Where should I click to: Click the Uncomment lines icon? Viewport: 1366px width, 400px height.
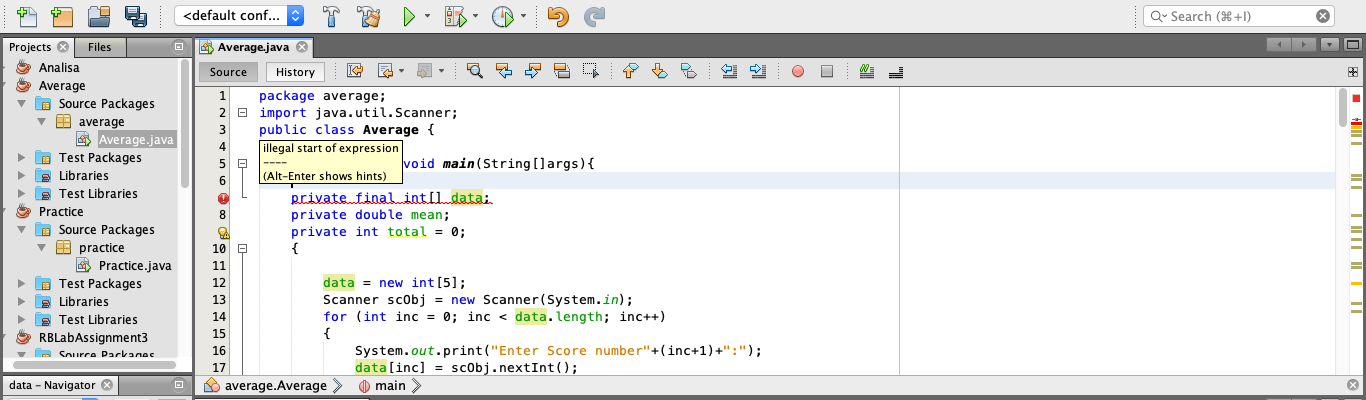click(896, 71)
